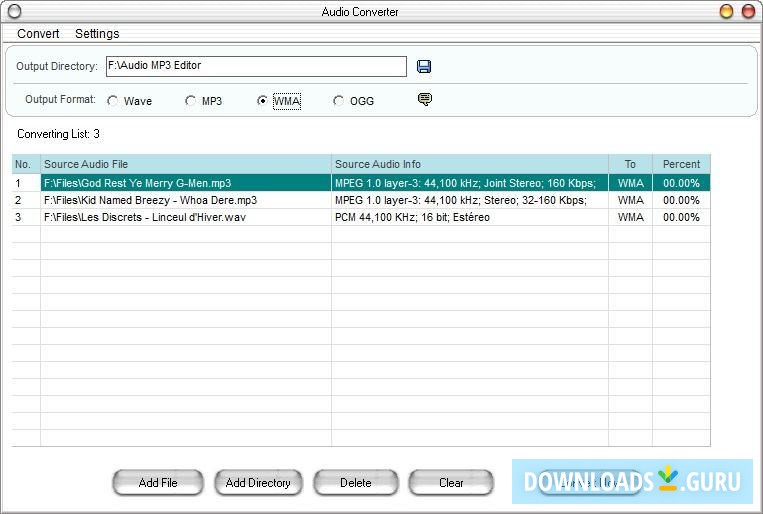Click the Source Audio Info column header
This screenshot has height=514, width=763.
(470, 164)
